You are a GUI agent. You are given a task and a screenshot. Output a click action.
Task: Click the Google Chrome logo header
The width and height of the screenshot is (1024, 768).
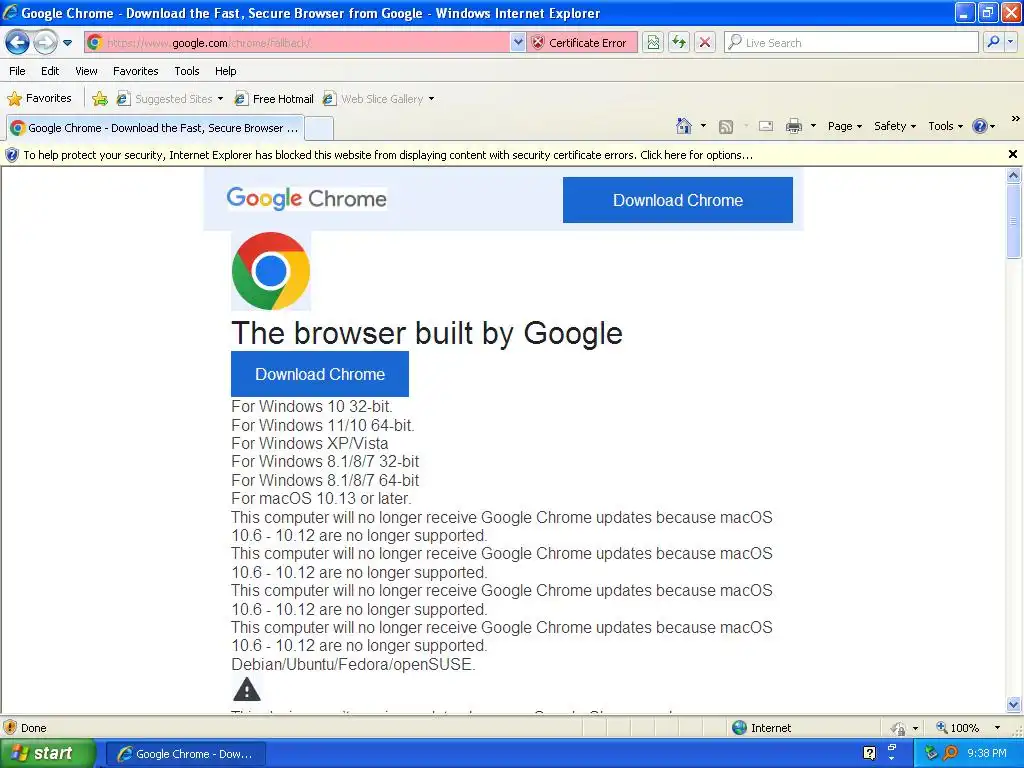(x=306, y=198)
